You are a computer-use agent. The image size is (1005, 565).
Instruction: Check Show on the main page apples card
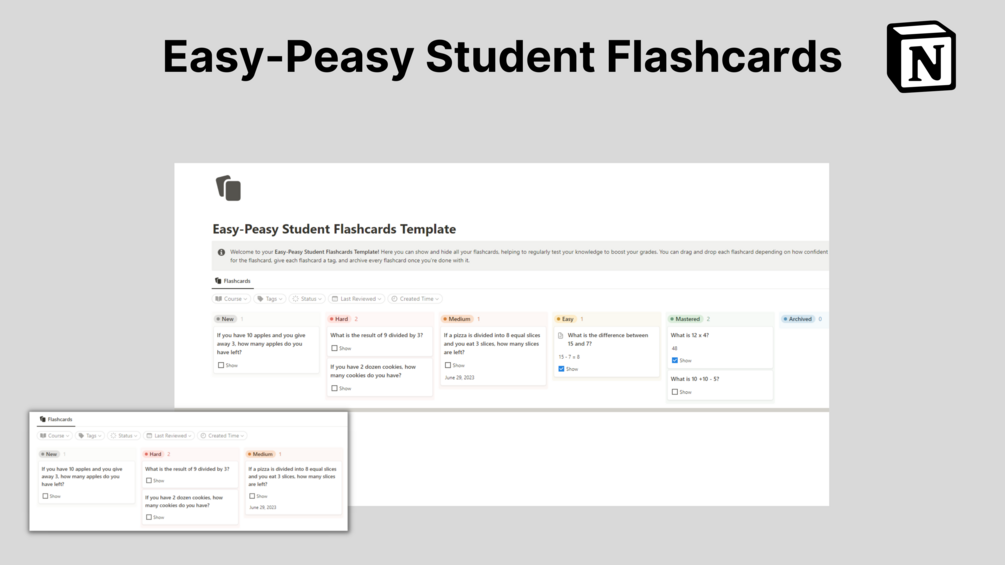[x=221, y=365]
